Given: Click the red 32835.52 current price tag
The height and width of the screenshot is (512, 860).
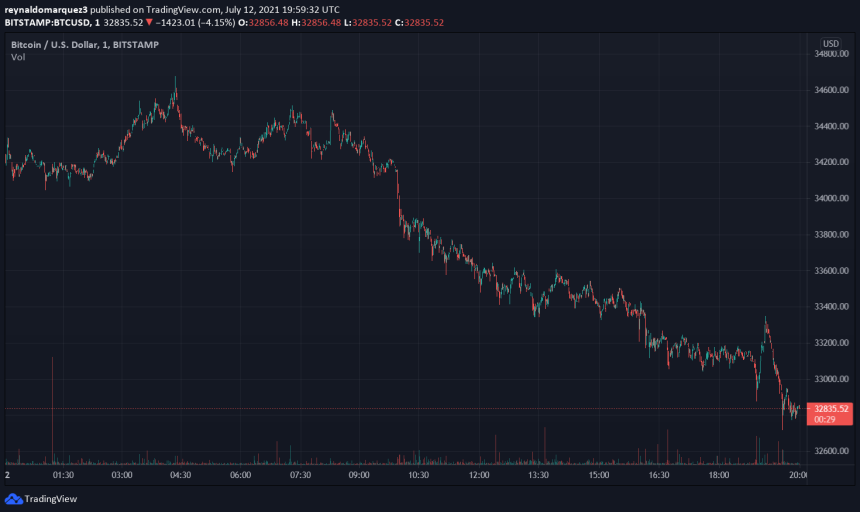Looking at the screenshot, I should 831,408.
